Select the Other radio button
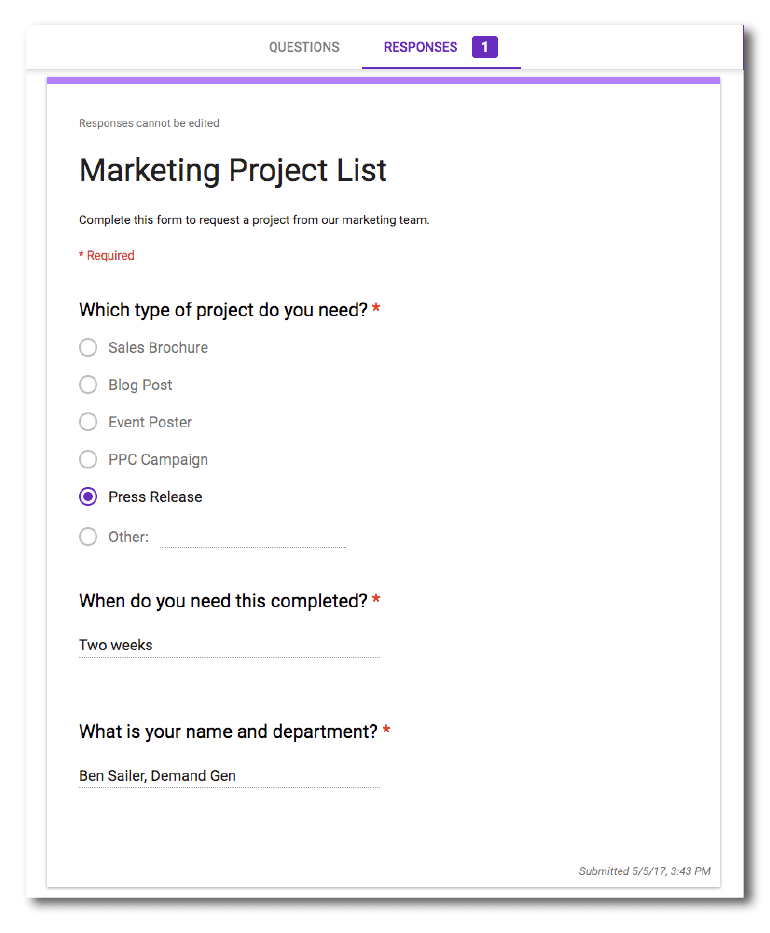Viewport: 770px width, 933px height. point(88,537)
